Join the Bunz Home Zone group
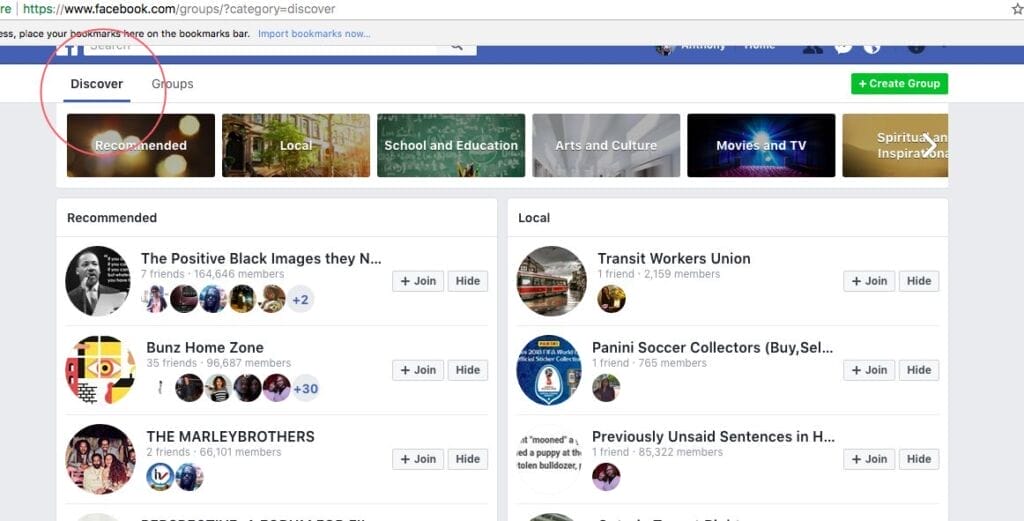 [x=418, y=370]
